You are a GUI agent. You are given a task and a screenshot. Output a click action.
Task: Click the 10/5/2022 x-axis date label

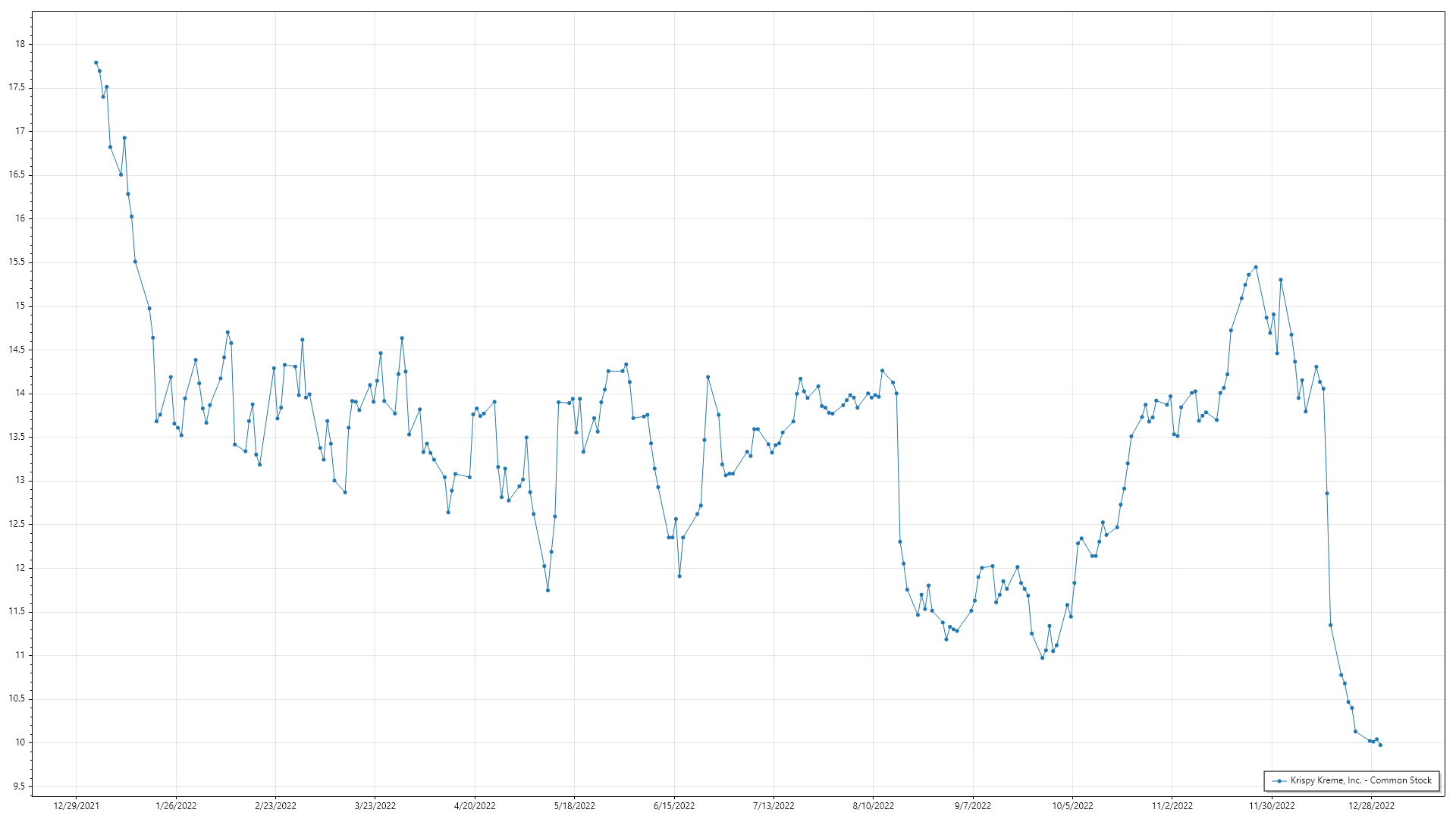(x=1072, y=805)
